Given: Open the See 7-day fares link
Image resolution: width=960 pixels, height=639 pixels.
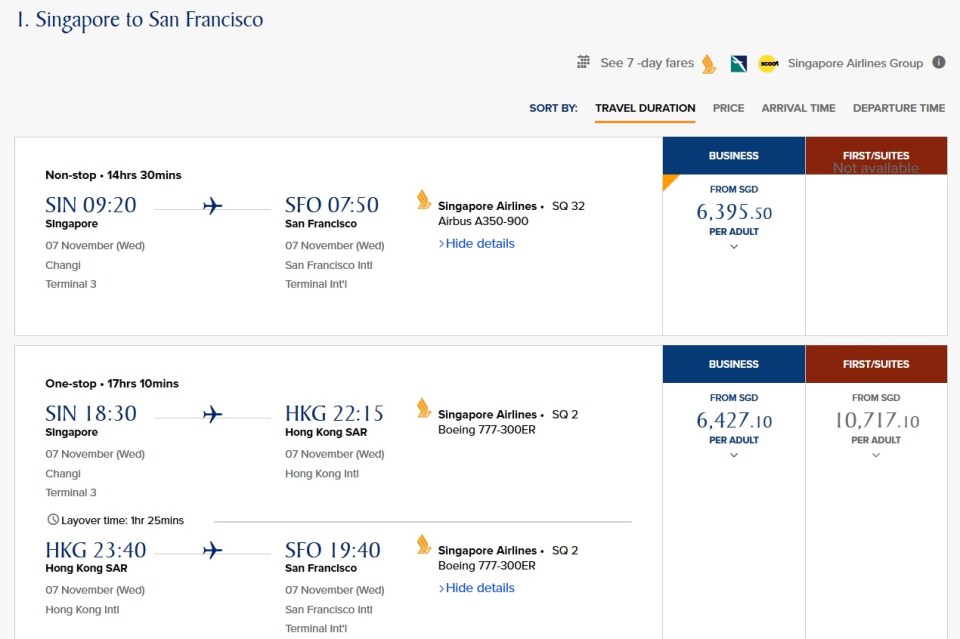Looking at the screenshot, I should point(646,63).
